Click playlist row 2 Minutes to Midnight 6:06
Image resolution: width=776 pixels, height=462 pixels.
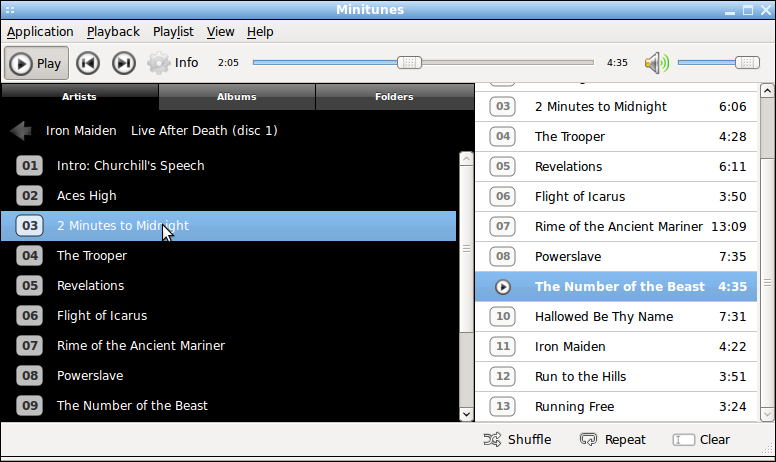(x=616, y=107)
